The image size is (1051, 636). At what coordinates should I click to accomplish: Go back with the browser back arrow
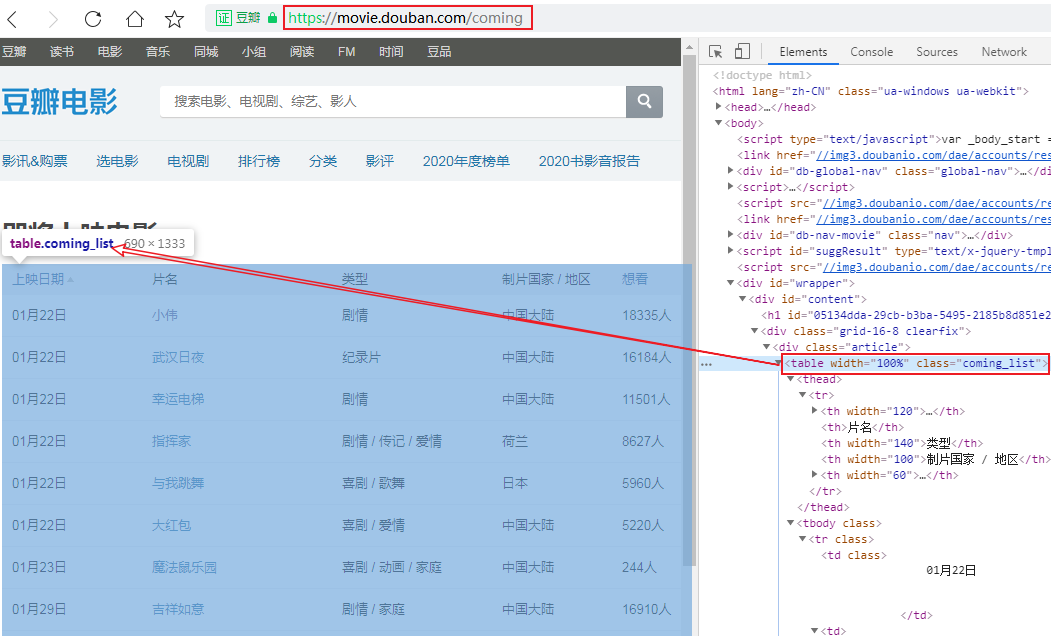(x=12, y=19)
